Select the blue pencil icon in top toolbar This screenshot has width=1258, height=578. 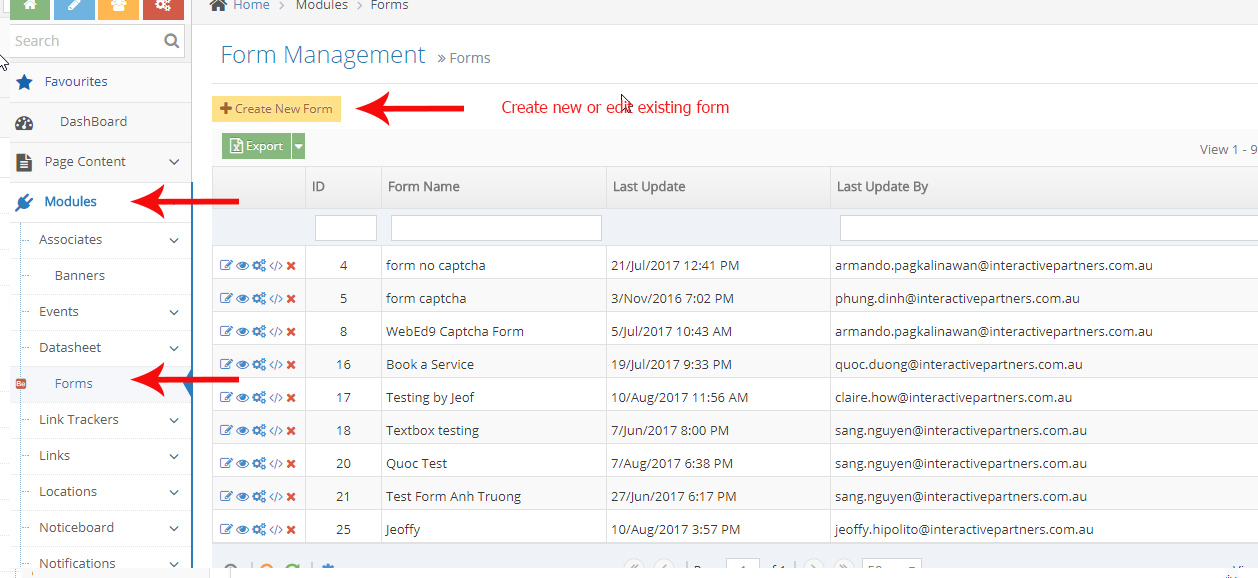72,8
